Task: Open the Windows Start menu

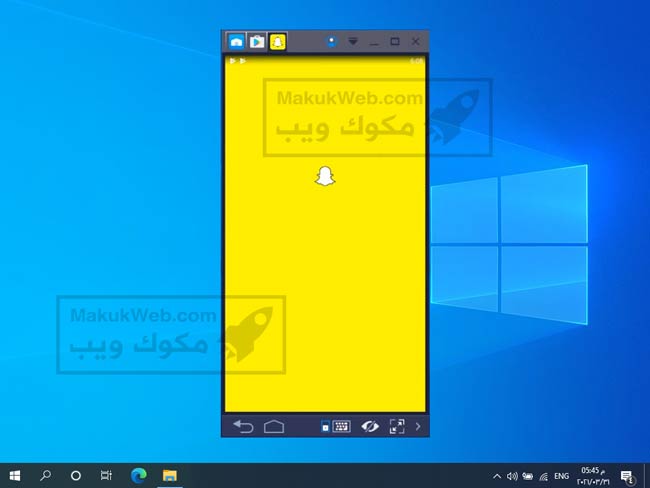Action: tap(15, 476)
